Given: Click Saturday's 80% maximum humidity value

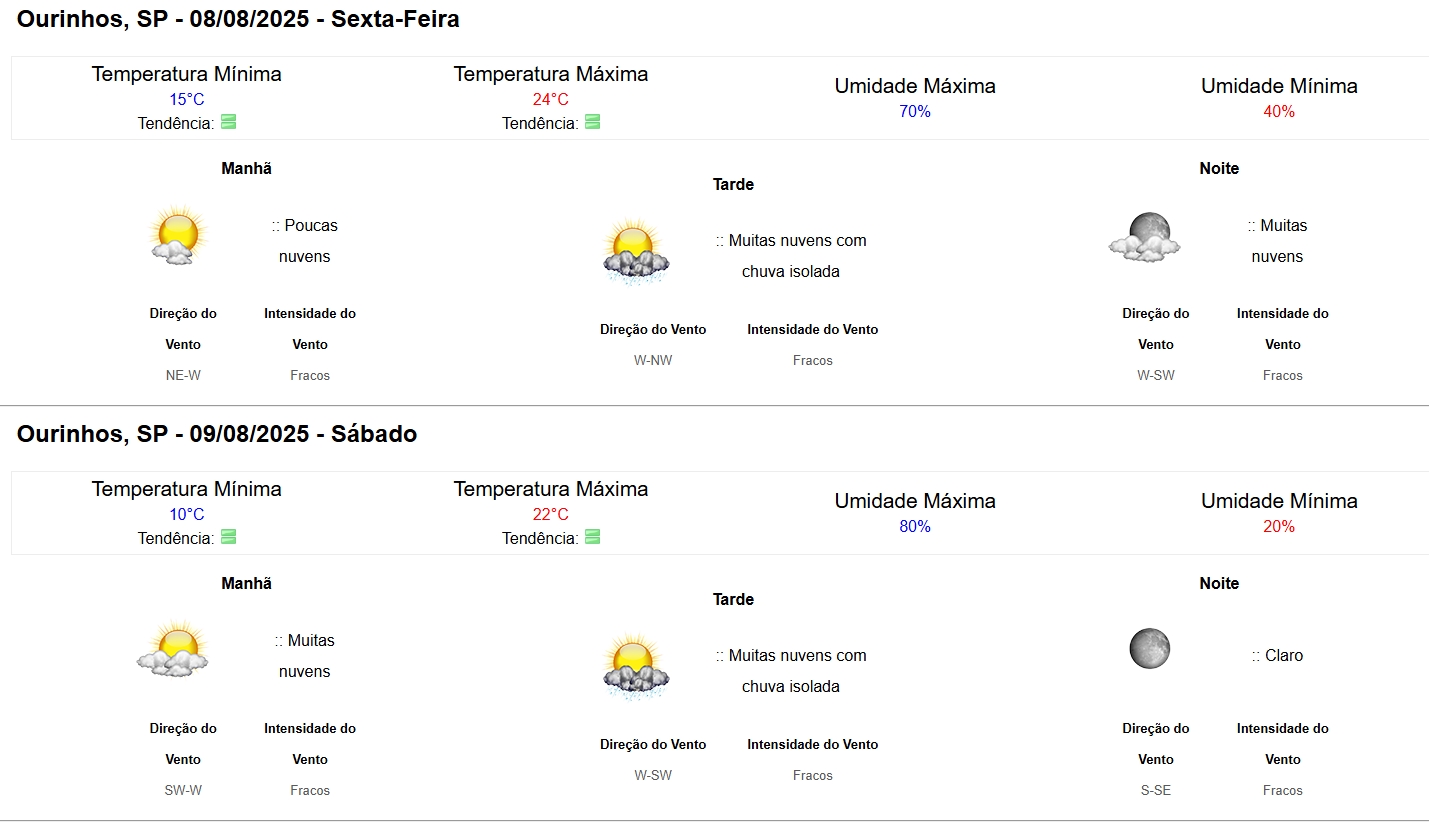Looking at the screenshot, I should [x=914, y=526].
